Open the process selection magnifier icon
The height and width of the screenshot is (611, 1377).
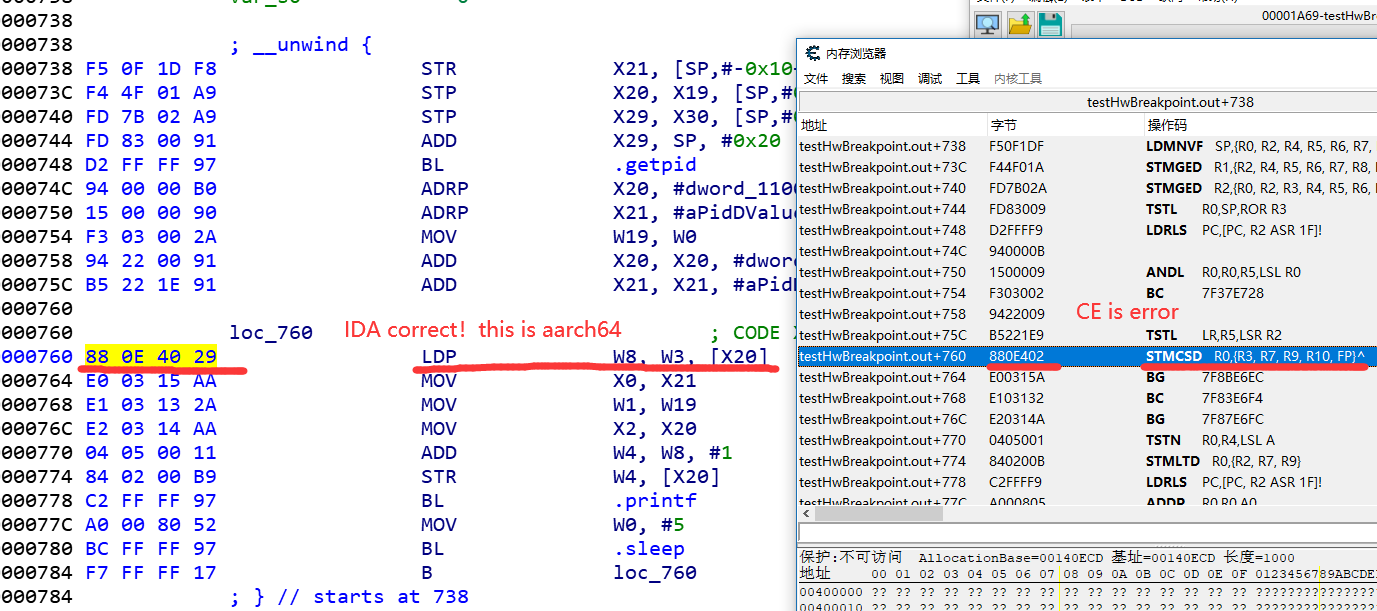click(x=988, y=25)
